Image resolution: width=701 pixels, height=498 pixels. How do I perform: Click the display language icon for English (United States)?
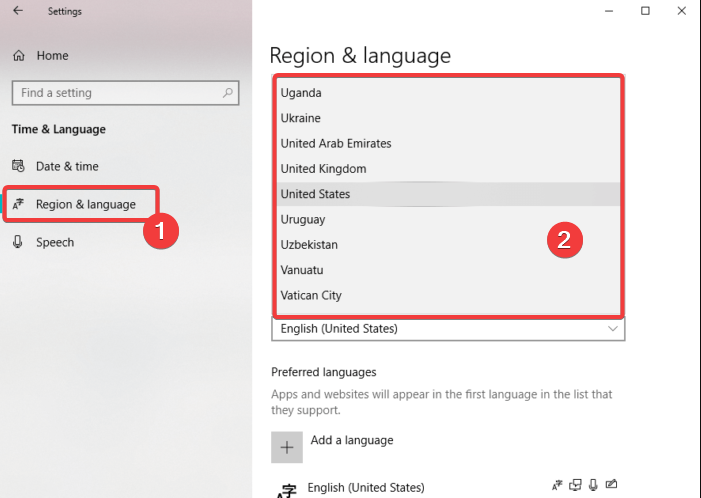(x=557, y=485)
